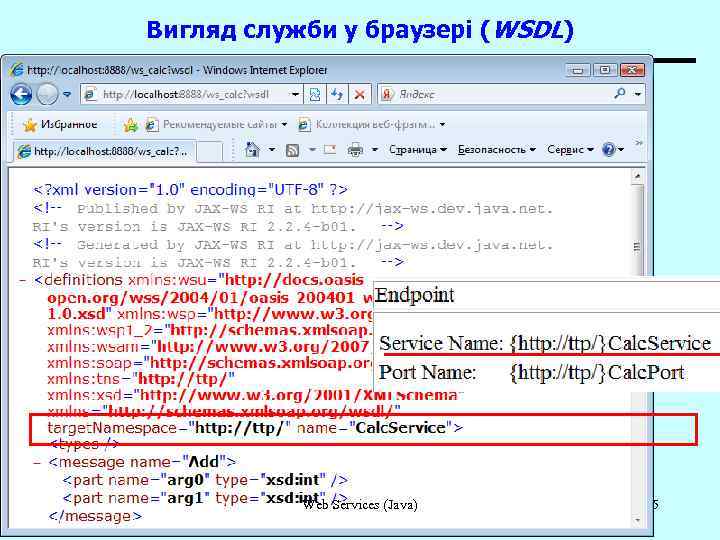Click the "arg0" part name
The width and height of the screenshot is (720, 540).
[185, 480]
